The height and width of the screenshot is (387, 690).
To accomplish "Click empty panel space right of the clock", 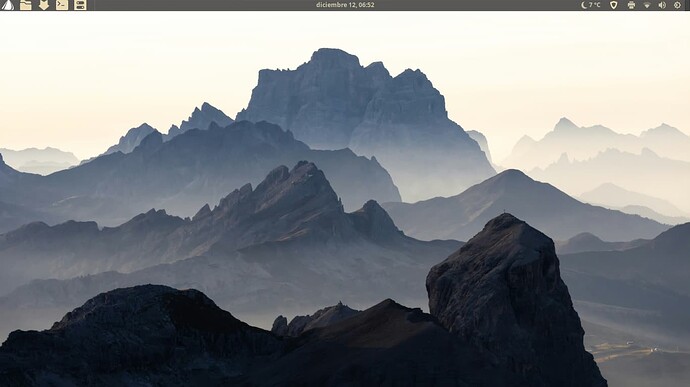I will (x=475, y=5).
